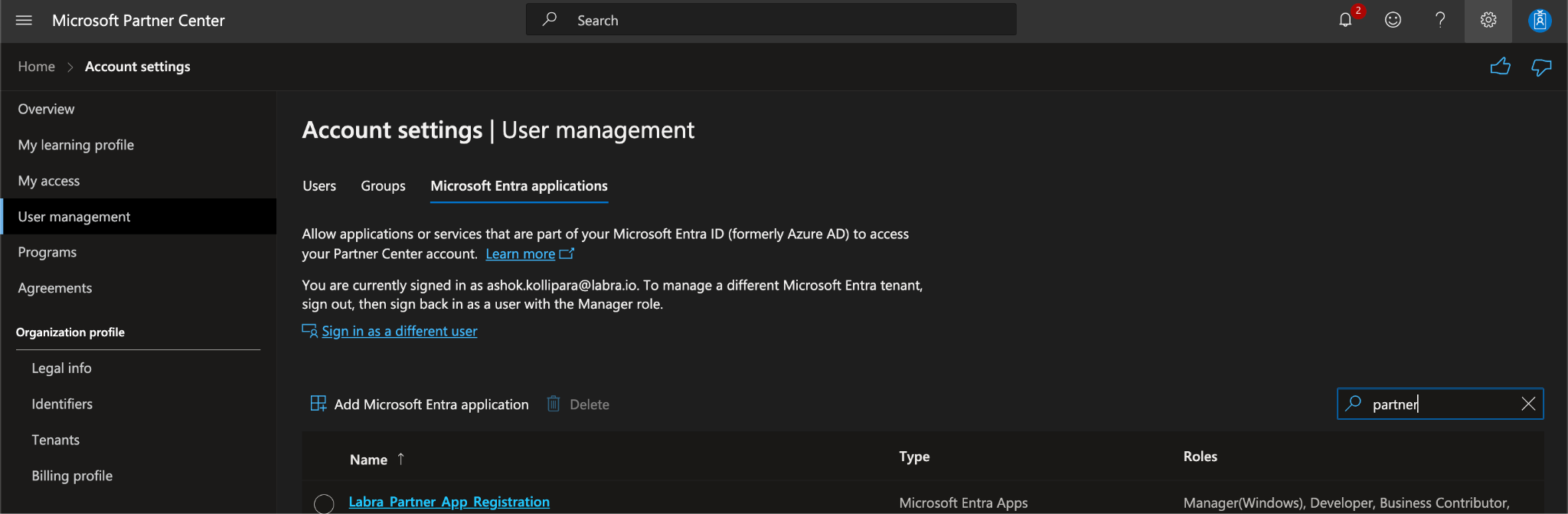Open Identifiers under Organization profile
This screenshot has width=1568, height=514.
point(62,404)
